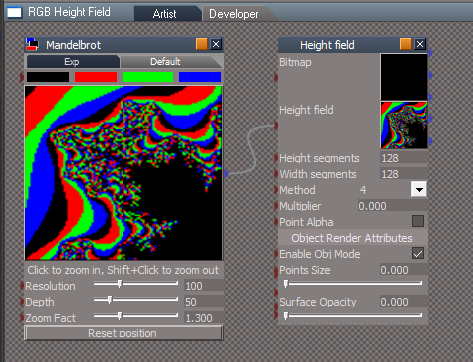
Task: Click the orange square on Height field header
Action: (x=406, y=44)
